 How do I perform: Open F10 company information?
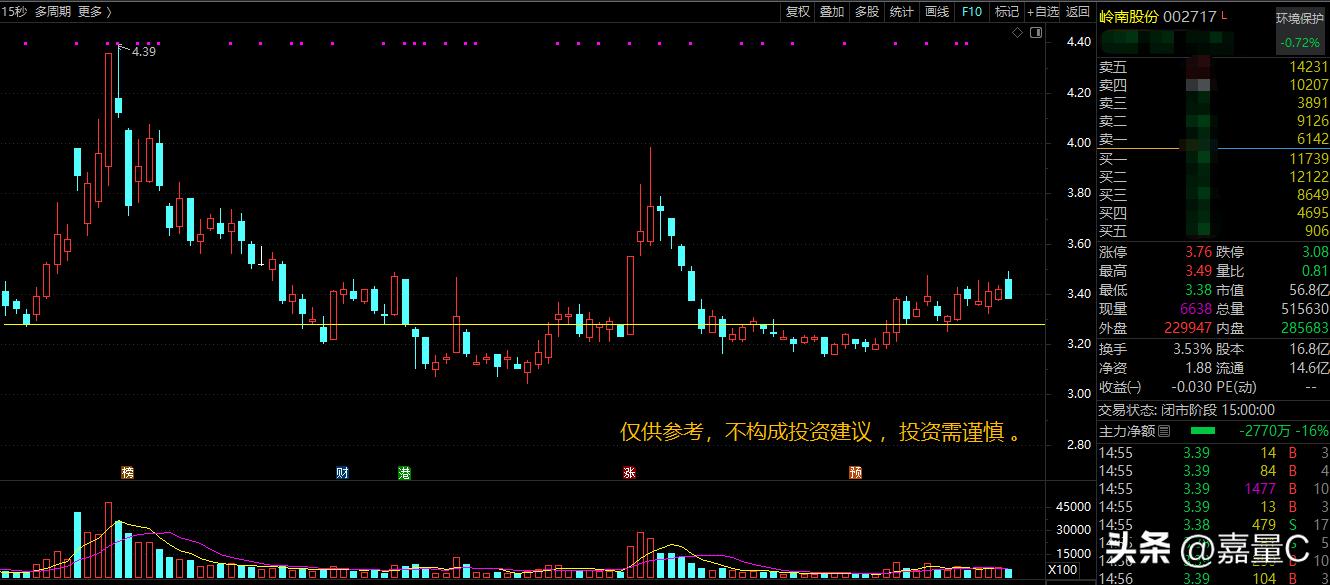[x=970, y=11]
